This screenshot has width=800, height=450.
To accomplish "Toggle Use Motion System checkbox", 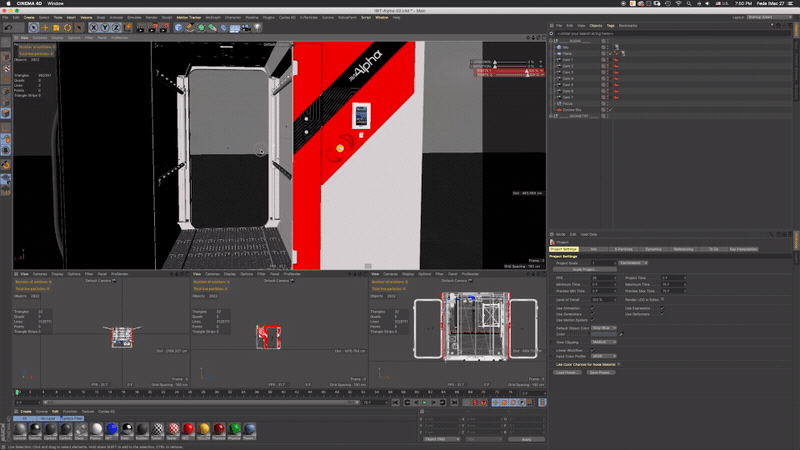I will click(592, 320).
